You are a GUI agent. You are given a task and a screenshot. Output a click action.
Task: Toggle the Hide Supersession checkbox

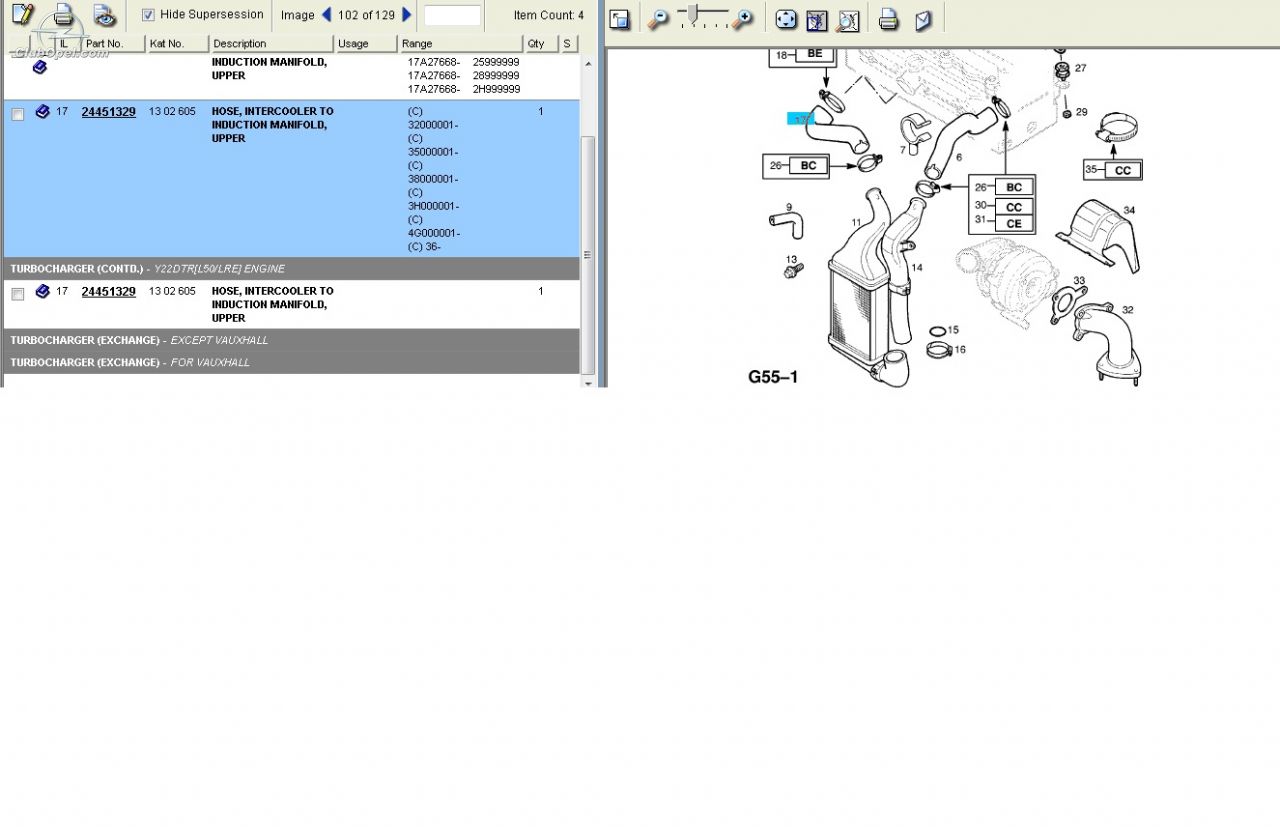(148, 15)
